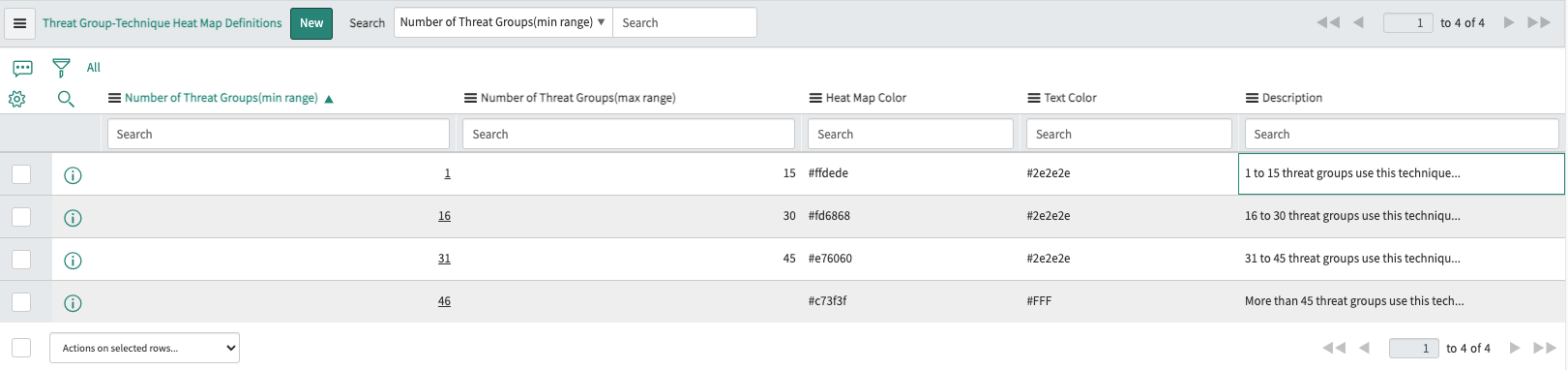The image size is (1568, 370).
Task: Select the #ffdede heat map color cell
Action: pos(910,173)
